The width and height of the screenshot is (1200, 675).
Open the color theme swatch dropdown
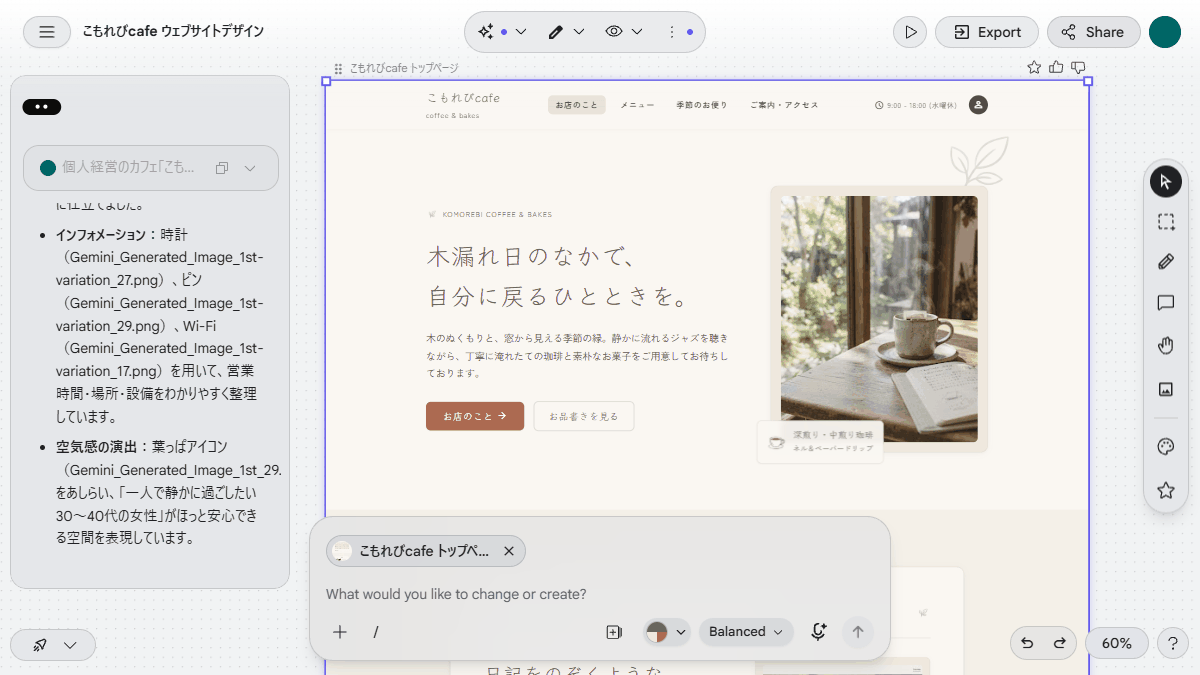tap(667, 632)
